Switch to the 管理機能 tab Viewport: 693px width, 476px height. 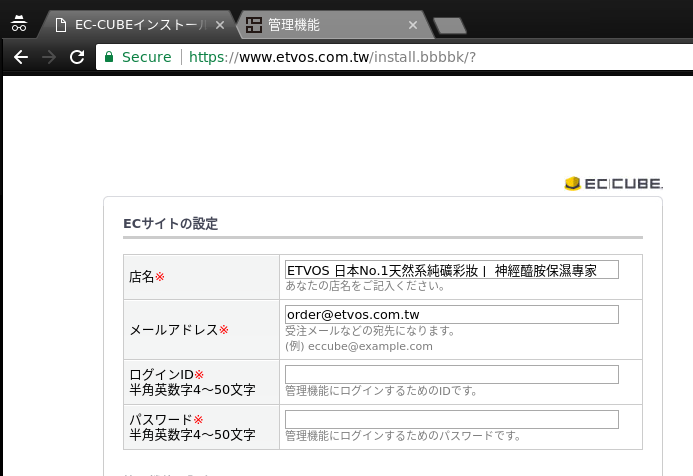(x=334, y=25)
